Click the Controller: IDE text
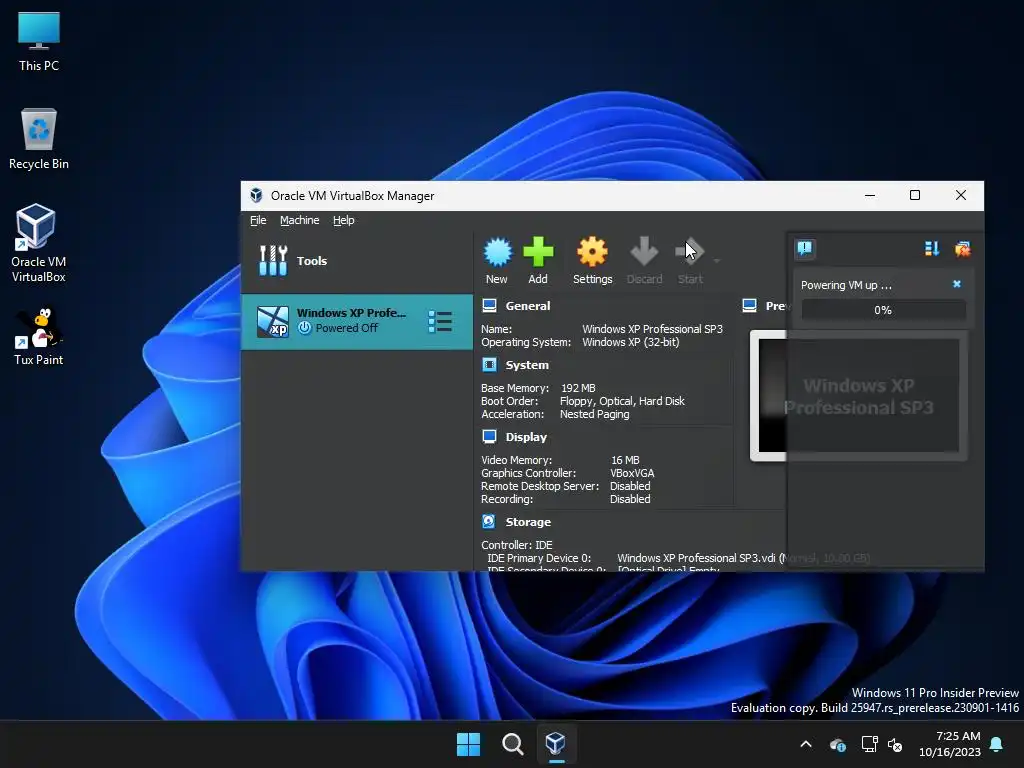The height and width of the screenshot is (768, 1024). coord(517,545)
